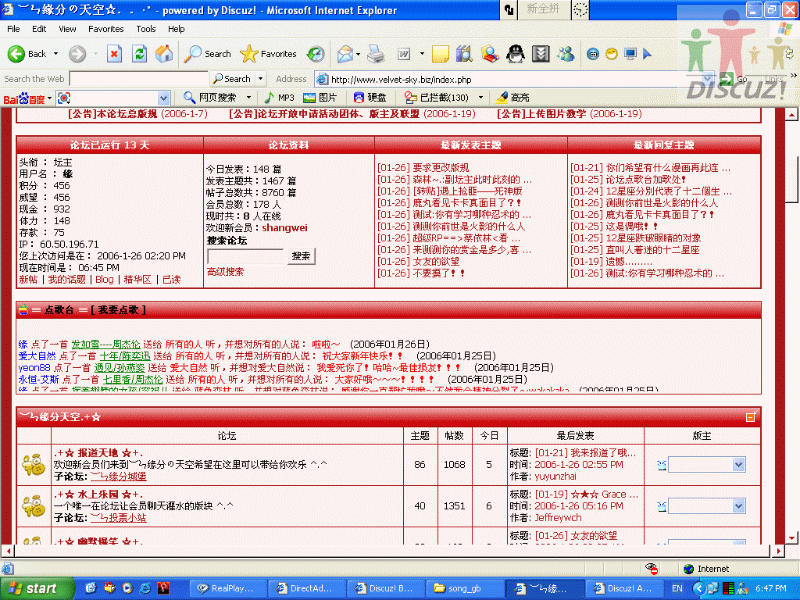Viewport: 800px width, 600px height.
Task: Open the 已拦截 dropdown arrow
Action: point(481,97)
